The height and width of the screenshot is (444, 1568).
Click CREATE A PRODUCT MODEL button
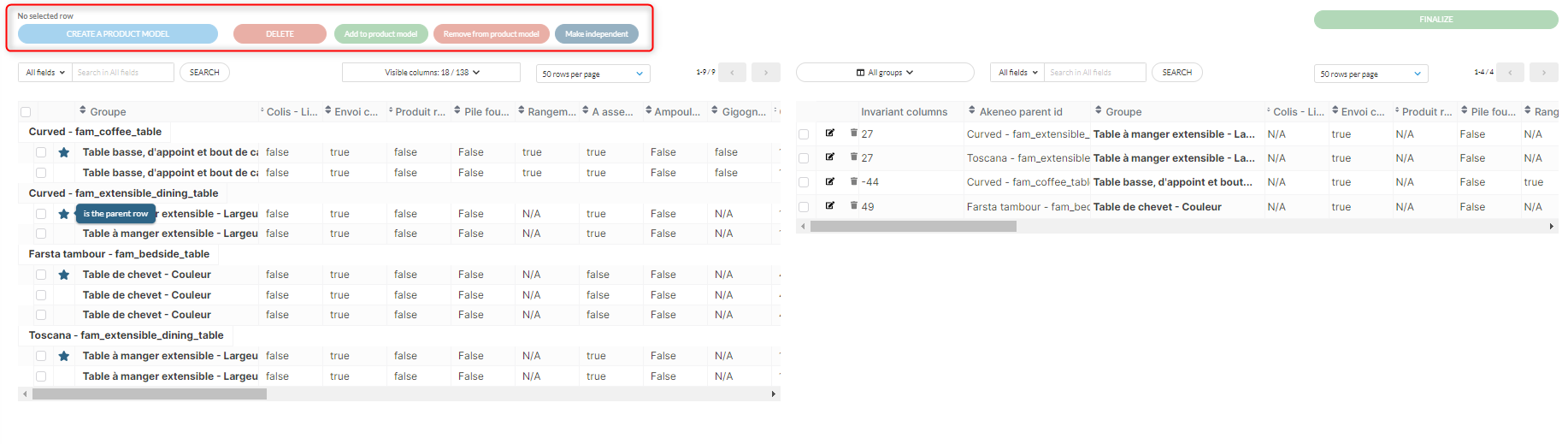[x=118, y=34]
